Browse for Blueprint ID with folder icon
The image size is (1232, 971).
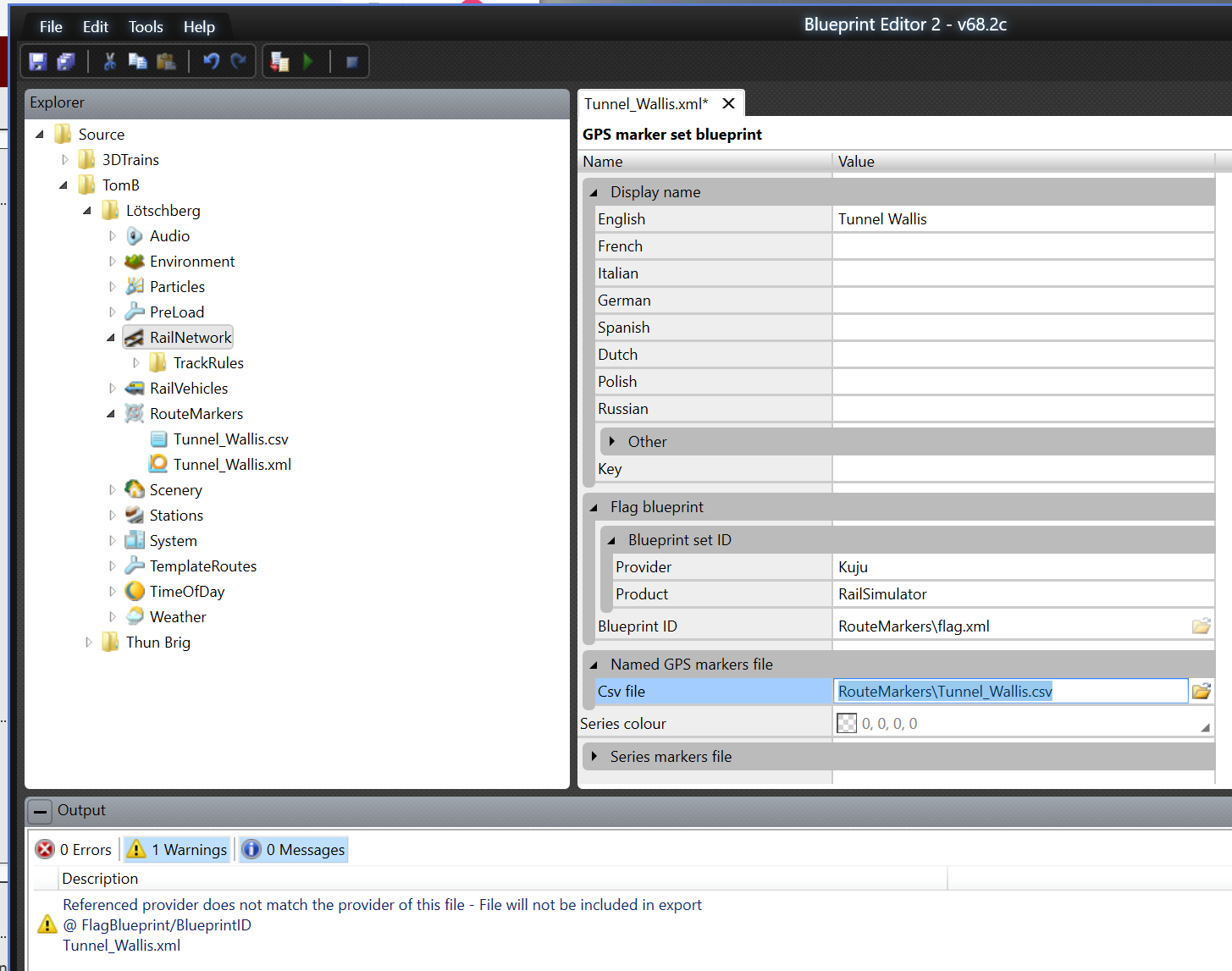1201,626
